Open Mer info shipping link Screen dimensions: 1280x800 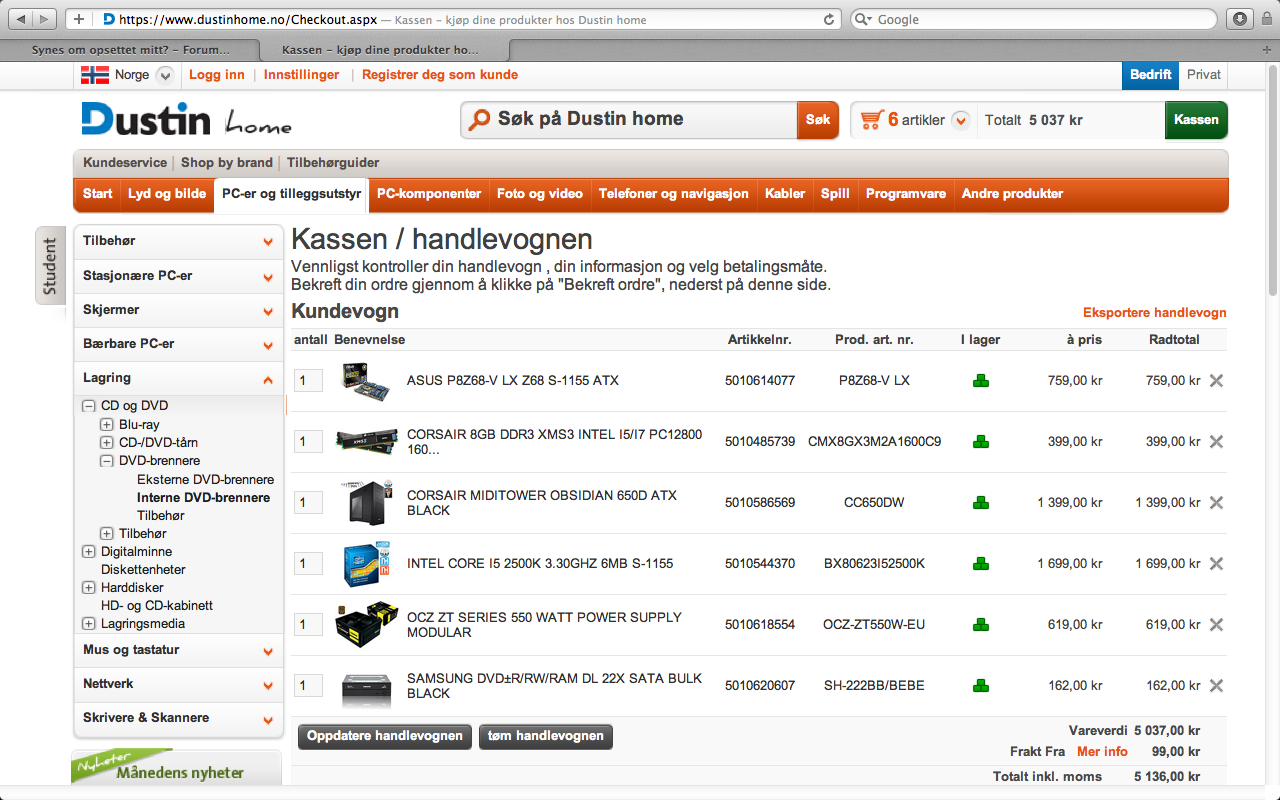pyautogui.click(x=1102, y=751)
